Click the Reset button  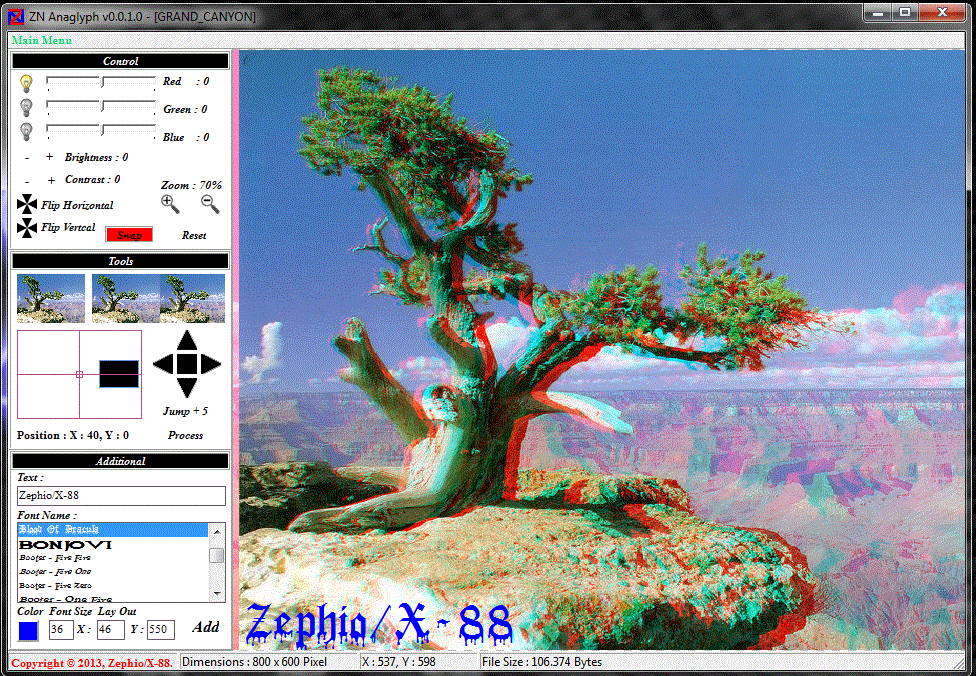pyautogui.click(x=194, y=235)
